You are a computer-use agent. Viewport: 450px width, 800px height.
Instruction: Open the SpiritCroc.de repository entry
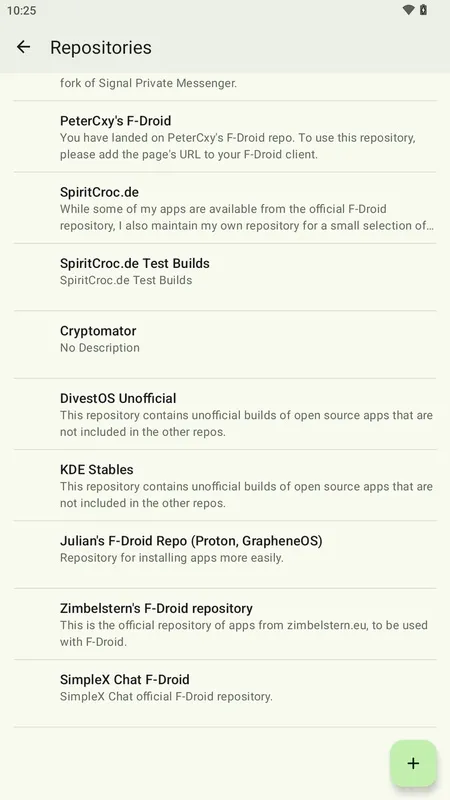[225, 208]
